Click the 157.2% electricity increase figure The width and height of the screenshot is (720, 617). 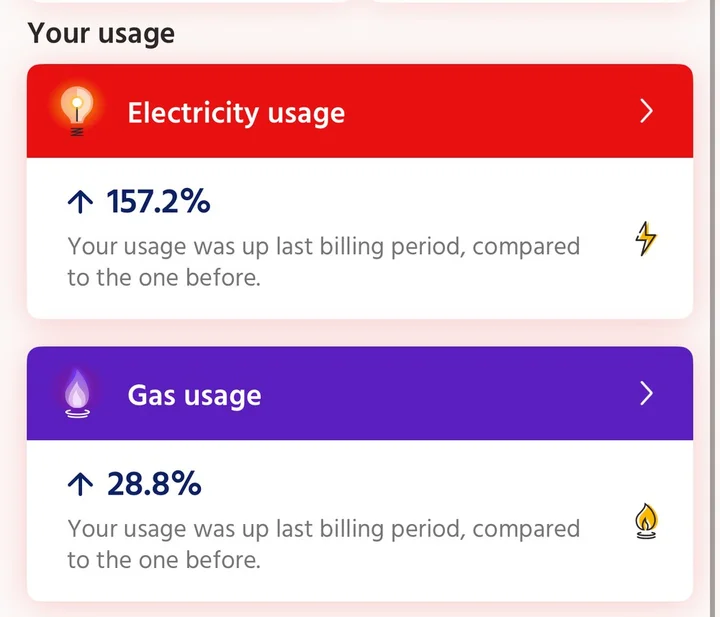pyautogui.click(x=158, y=202)
